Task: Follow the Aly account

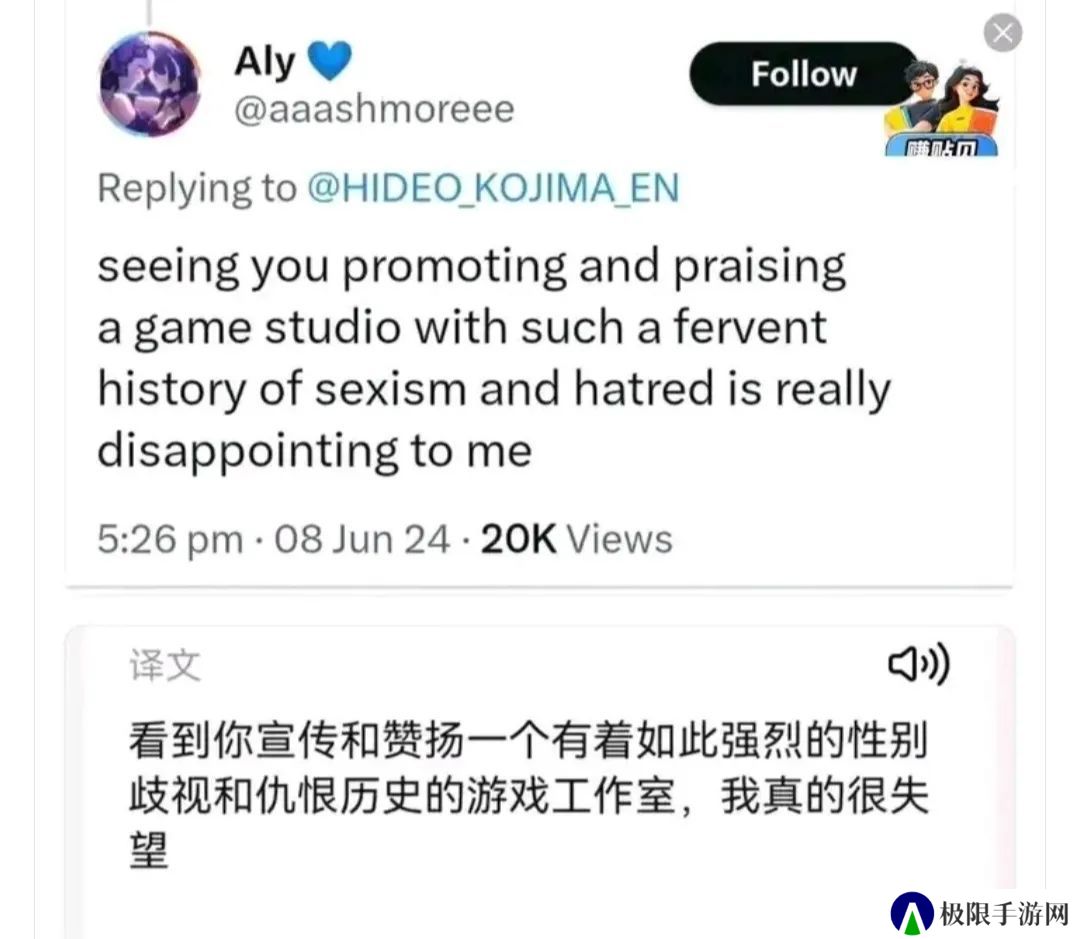Action: [x=803, y=74]
